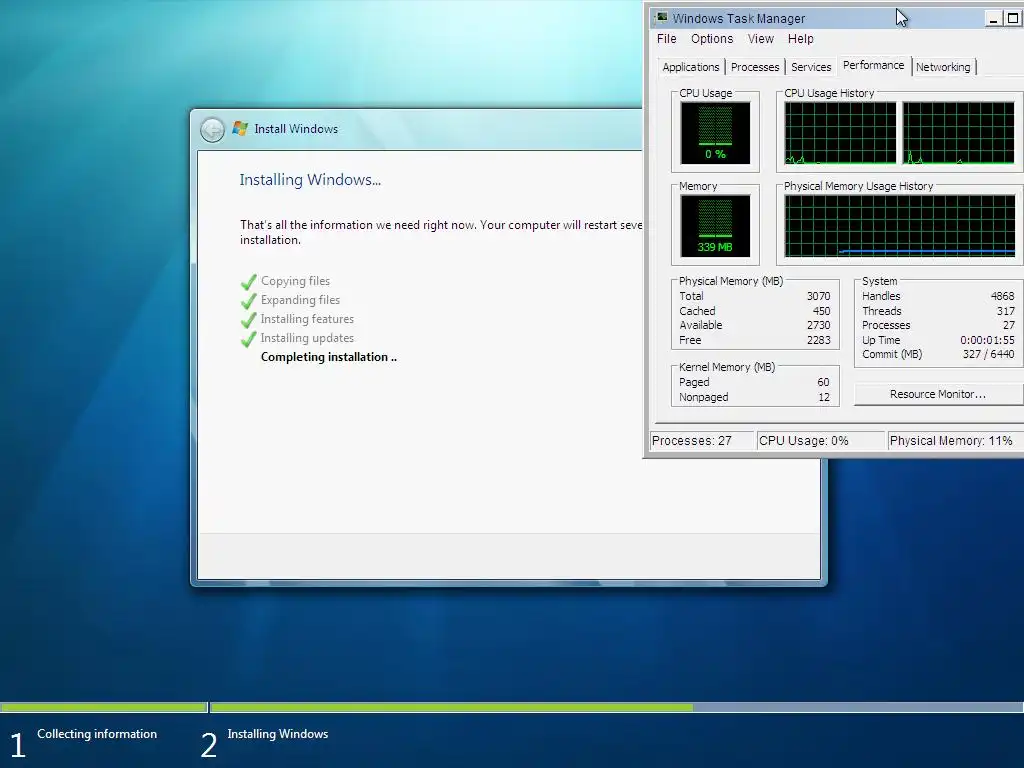Viewport: 1024px width, 768px height.
Task: Click the CPU Usage: 0% status bar entry
Action: [x=820, y=441]
